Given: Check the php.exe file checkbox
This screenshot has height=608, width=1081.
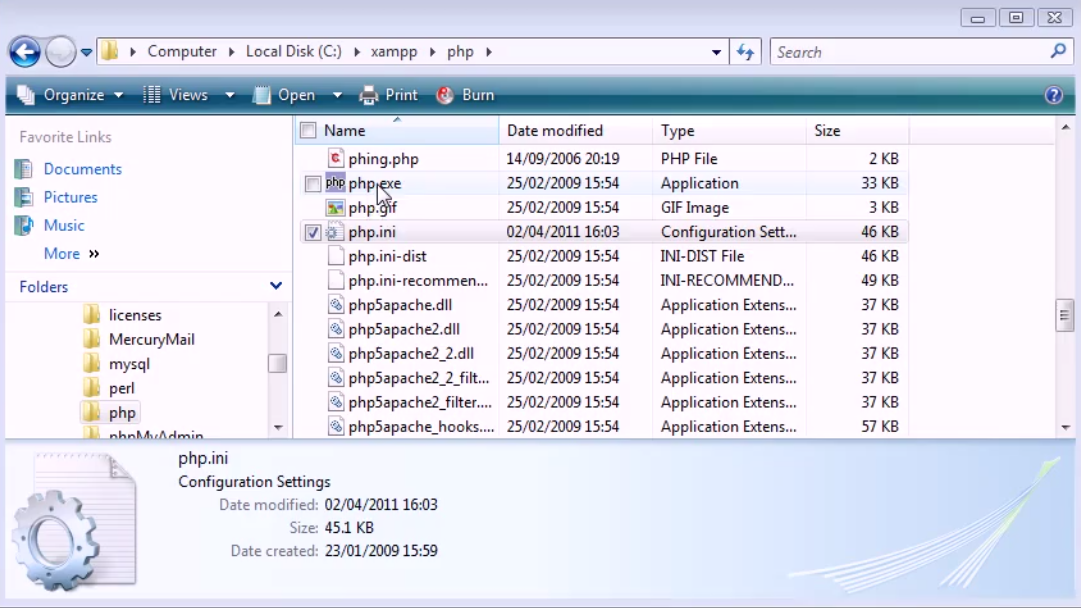Looking at the screenshot, I should [312, 183].
